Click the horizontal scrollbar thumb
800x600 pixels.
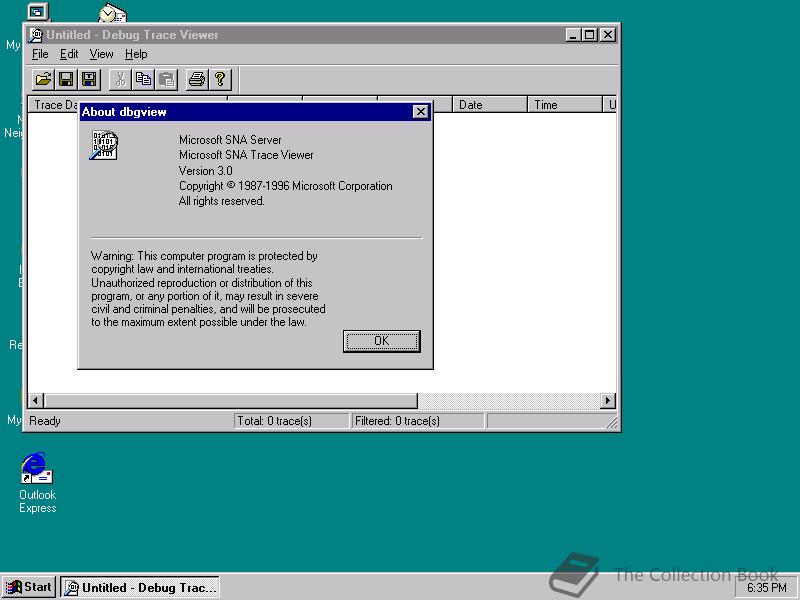point(231,401)
